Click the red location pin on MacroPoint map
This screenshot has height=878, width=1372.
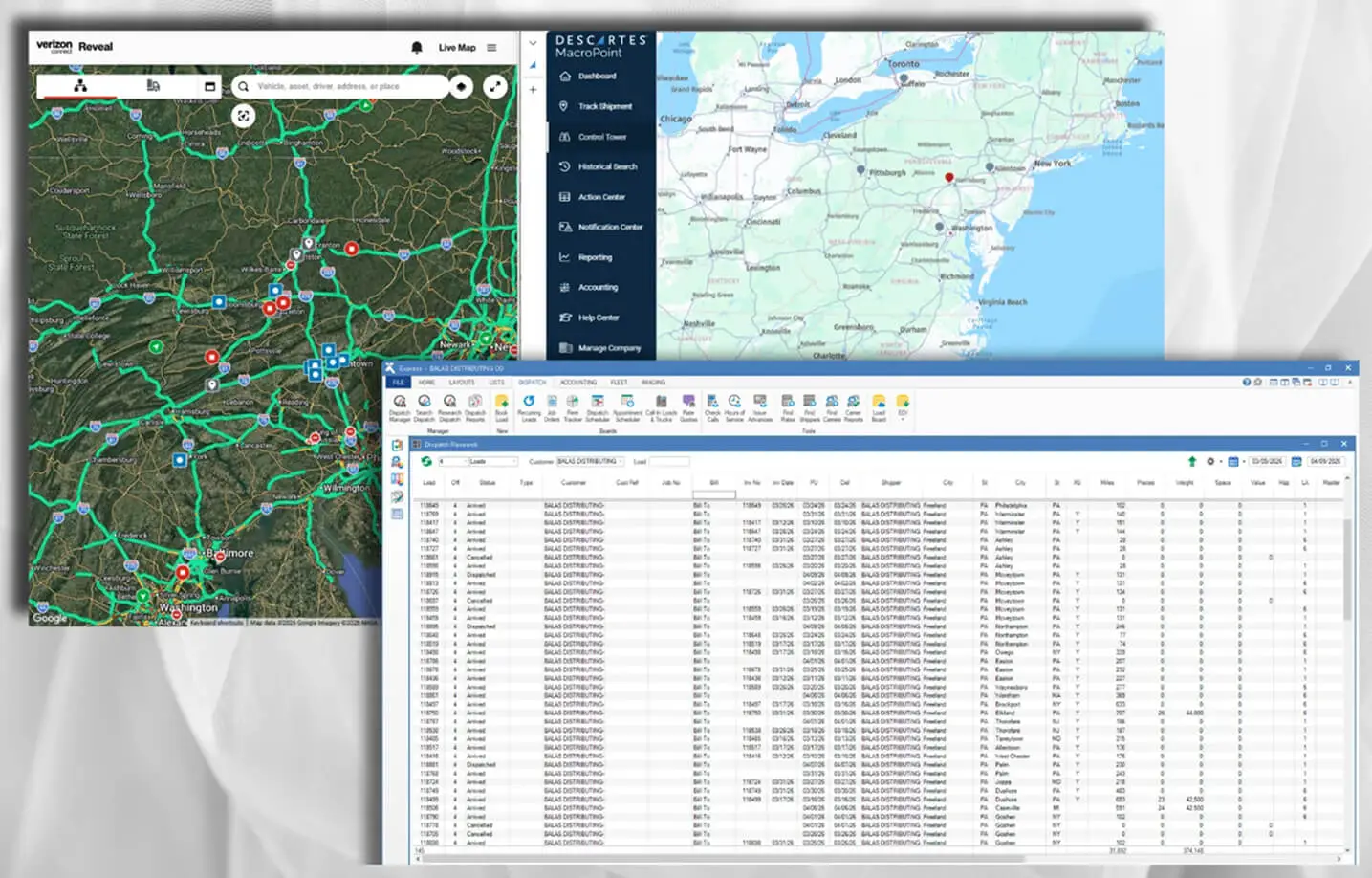point(948,177)
